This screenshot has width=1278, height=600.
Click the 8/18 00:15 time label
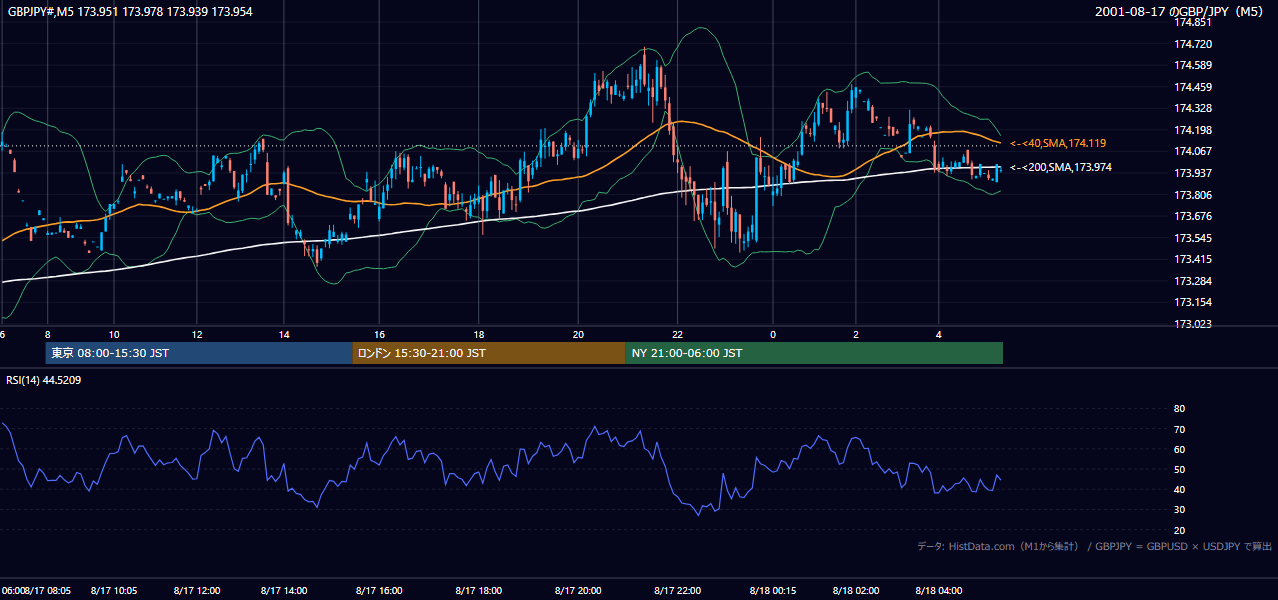pos(772,591)
